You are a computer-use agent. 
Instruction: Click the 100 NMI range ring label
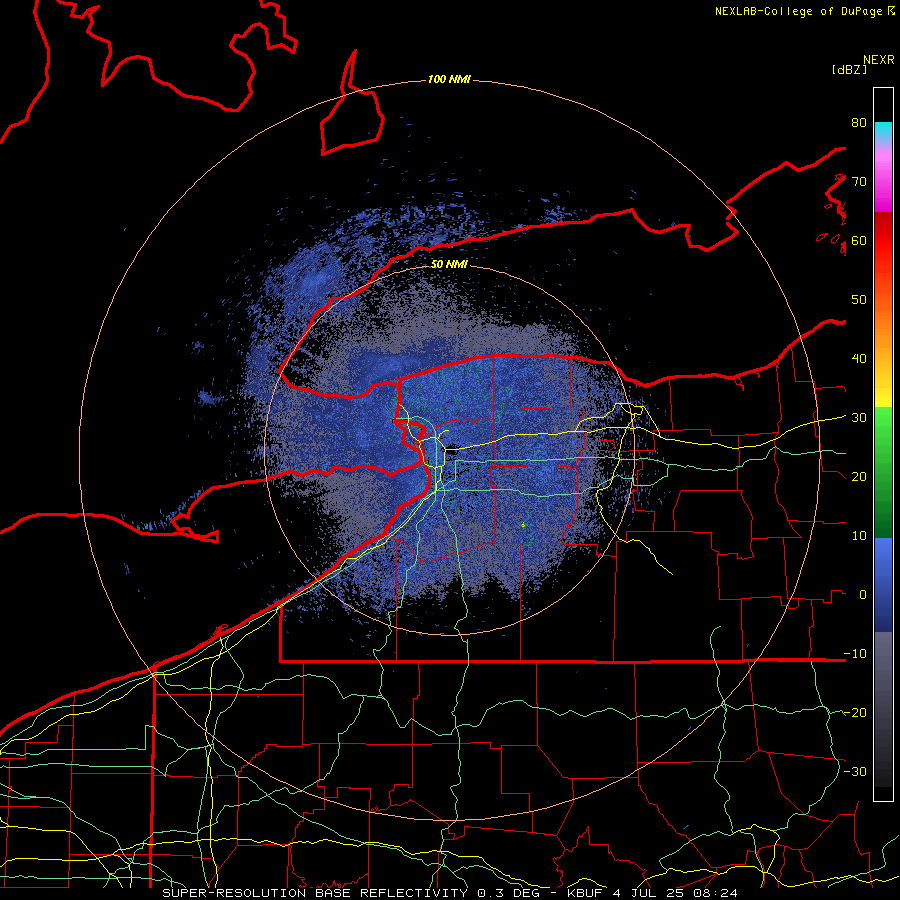[x=449, y=79]
